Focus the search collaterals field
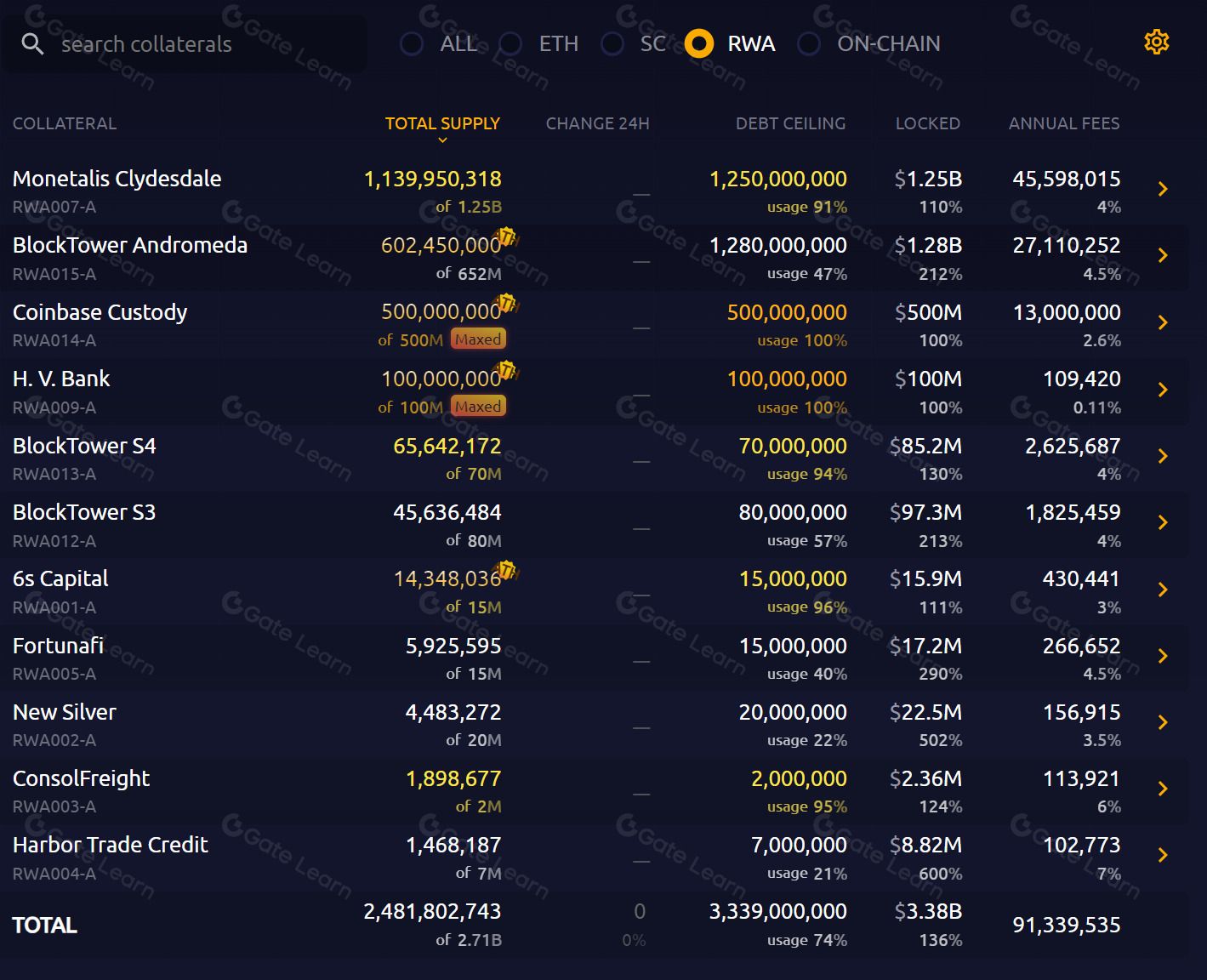 tap(185, 44)
